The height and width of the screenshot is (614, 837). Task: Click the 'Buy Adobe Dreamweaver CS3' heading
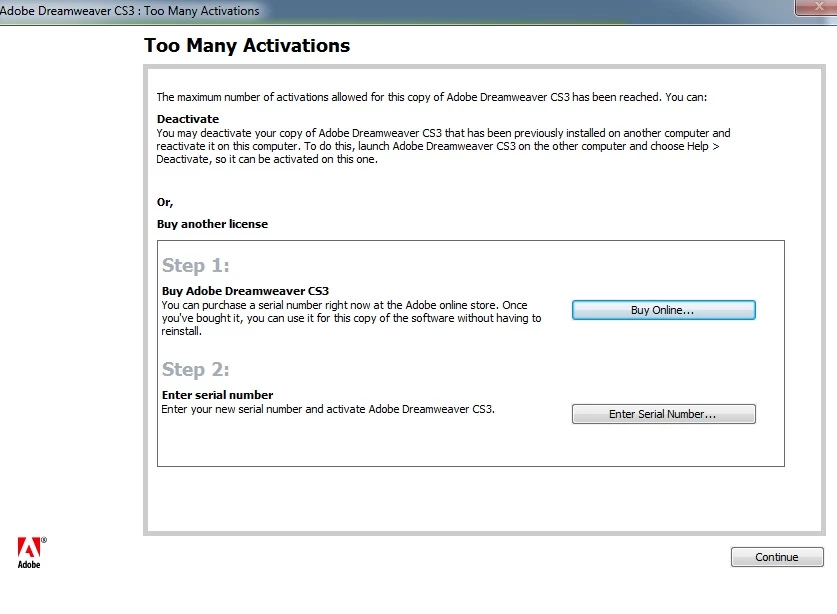[246, 291]
